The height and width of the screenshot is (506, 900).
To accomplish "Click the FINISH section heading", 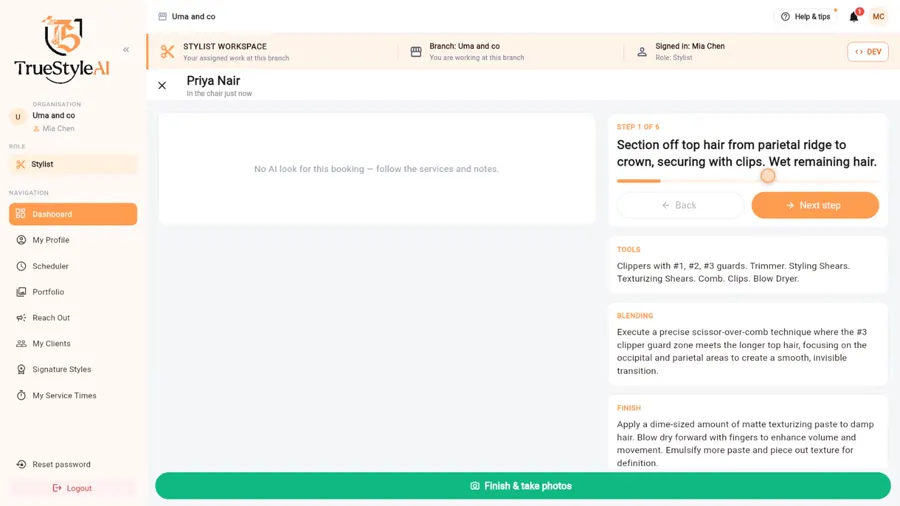I will [629, 408].
